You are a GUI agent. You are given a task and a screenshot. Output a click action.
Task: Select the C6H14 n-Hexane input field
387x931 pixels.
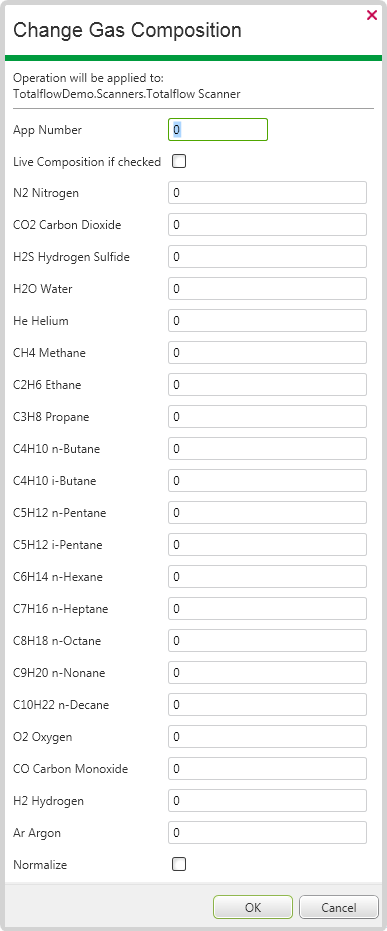tap(268, 577)
